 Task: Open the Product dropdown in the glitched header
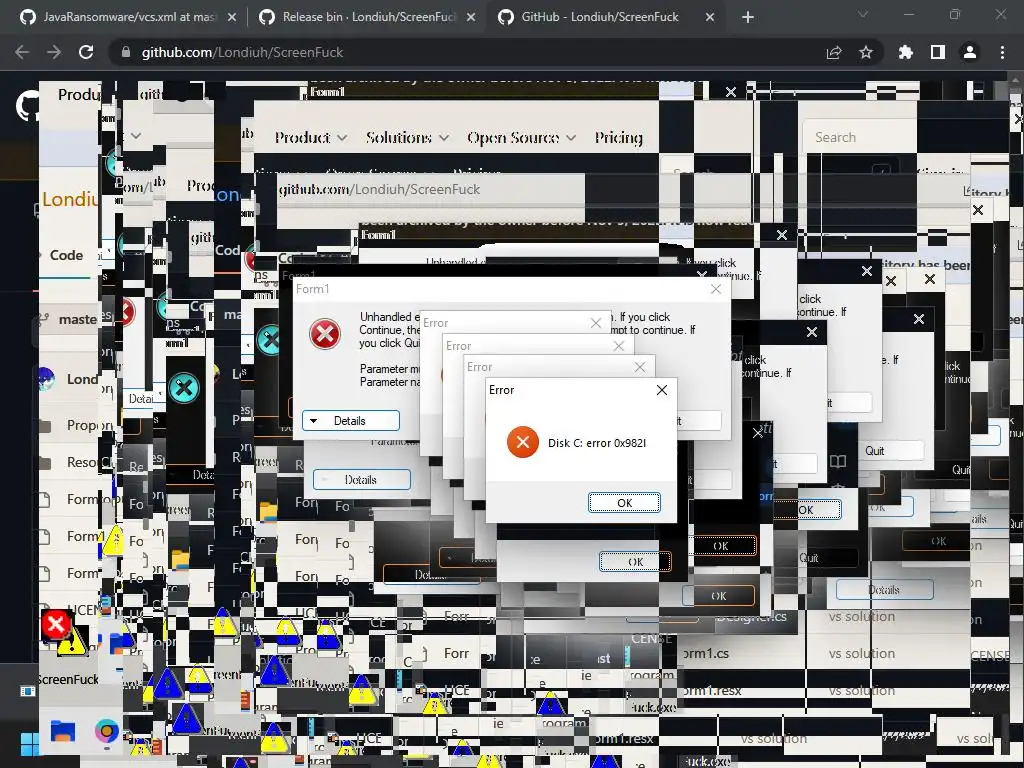pyautogui.click(x=310, y=138)
